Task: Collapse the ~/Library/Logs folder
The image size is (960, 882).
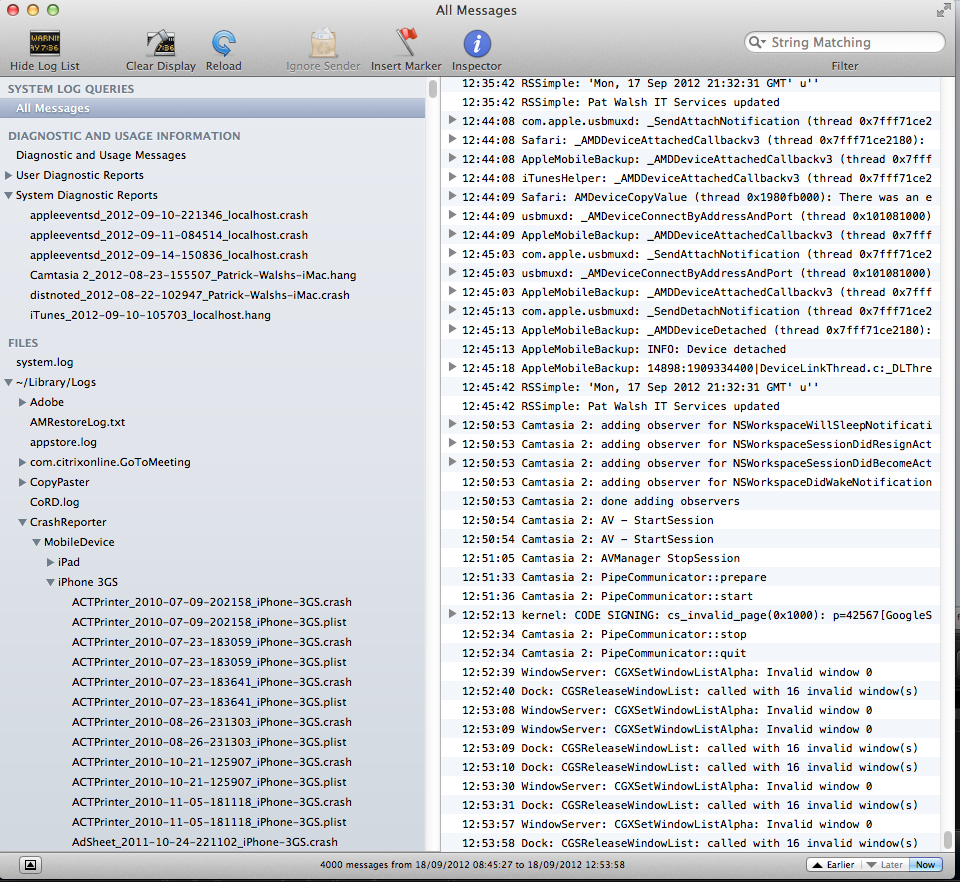Action: tap(9, 383)
